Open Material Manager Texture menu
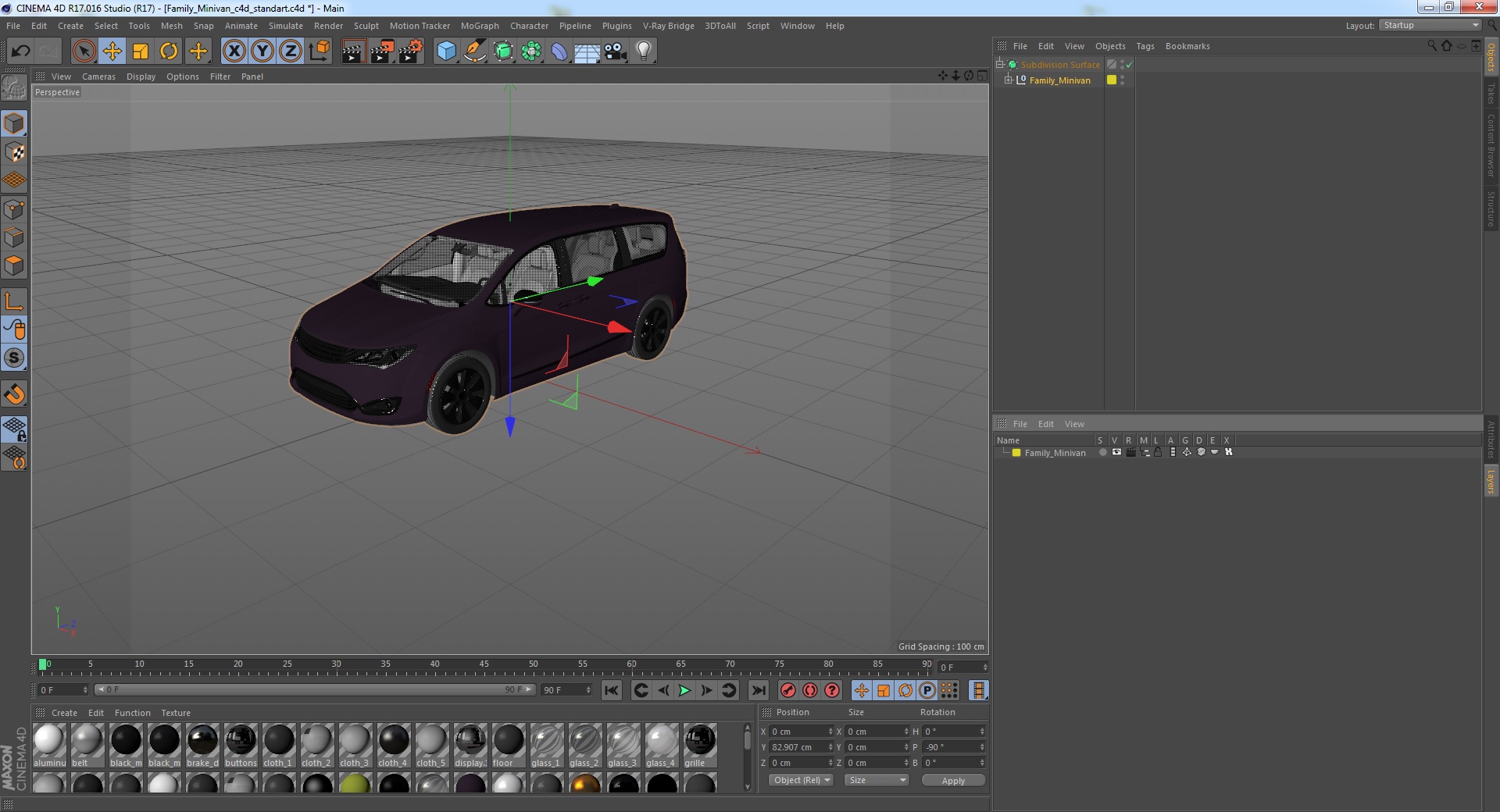 (x=176, y=713)
